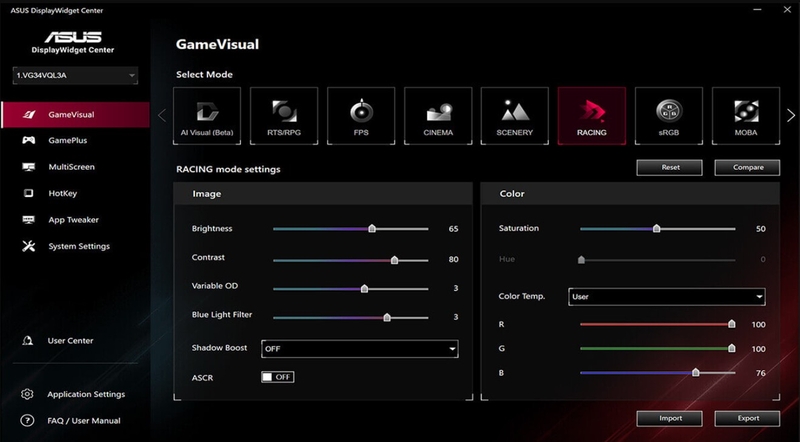Open FAQ / User Manual link
800x442 pixels.
point(84,421)
